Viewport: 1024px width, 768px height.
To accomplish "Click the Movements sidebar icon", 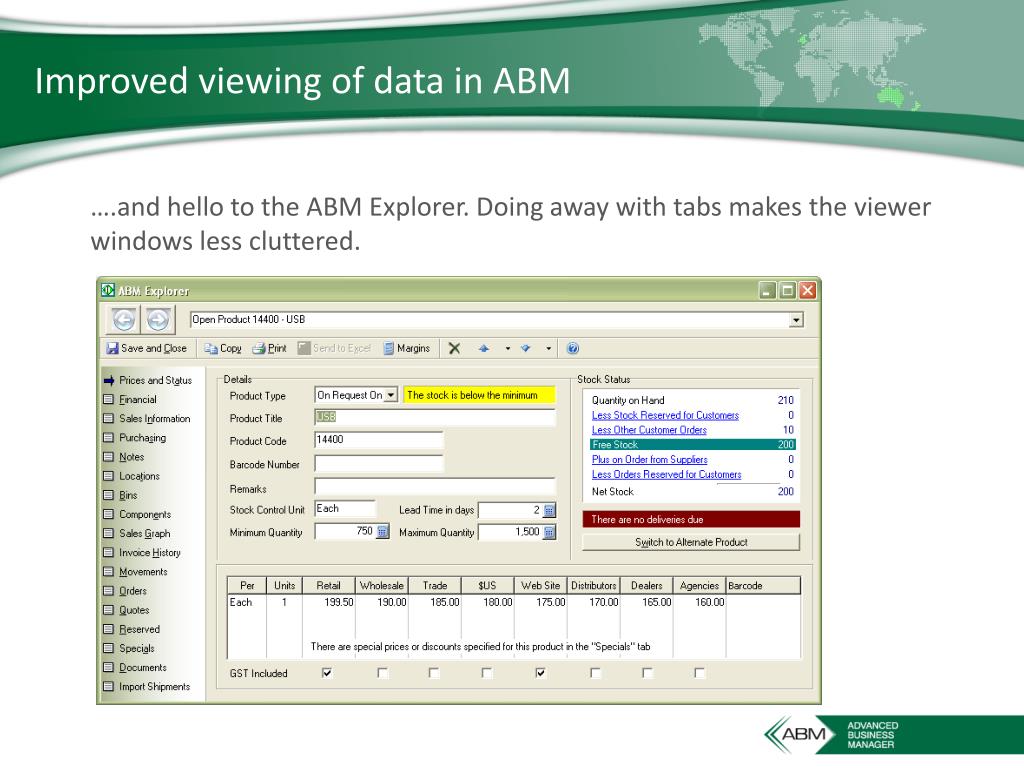I will pos(108,571).
